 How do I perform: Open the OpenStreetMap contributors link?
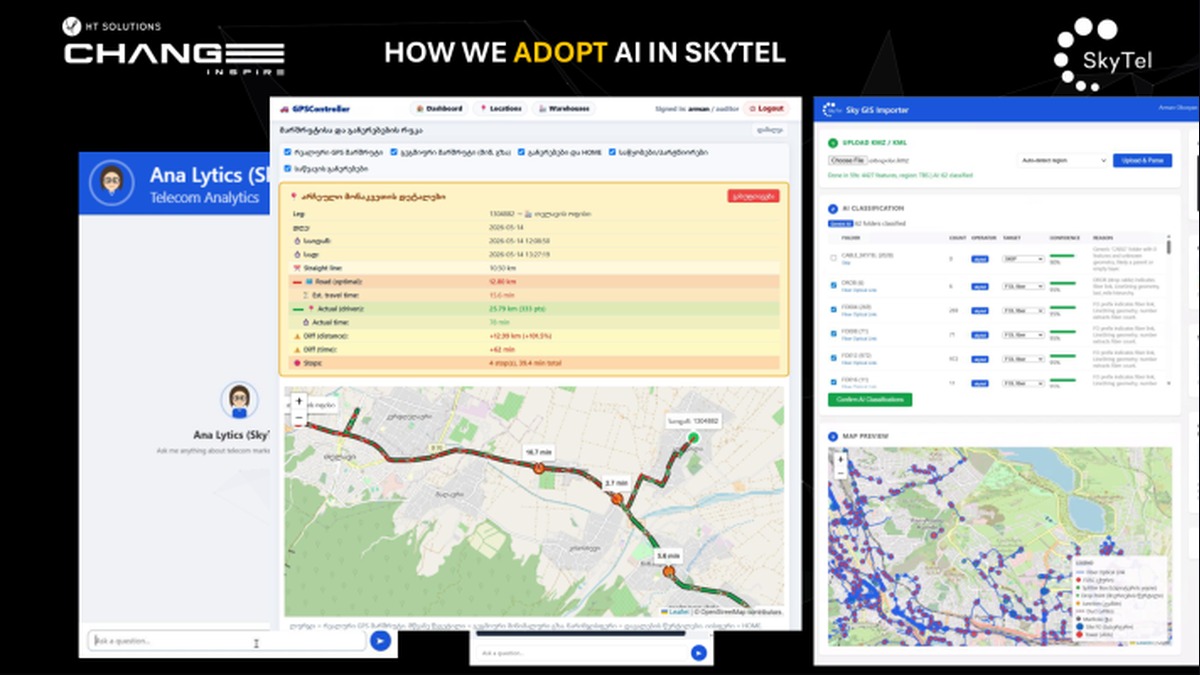(x=738, y=612)
